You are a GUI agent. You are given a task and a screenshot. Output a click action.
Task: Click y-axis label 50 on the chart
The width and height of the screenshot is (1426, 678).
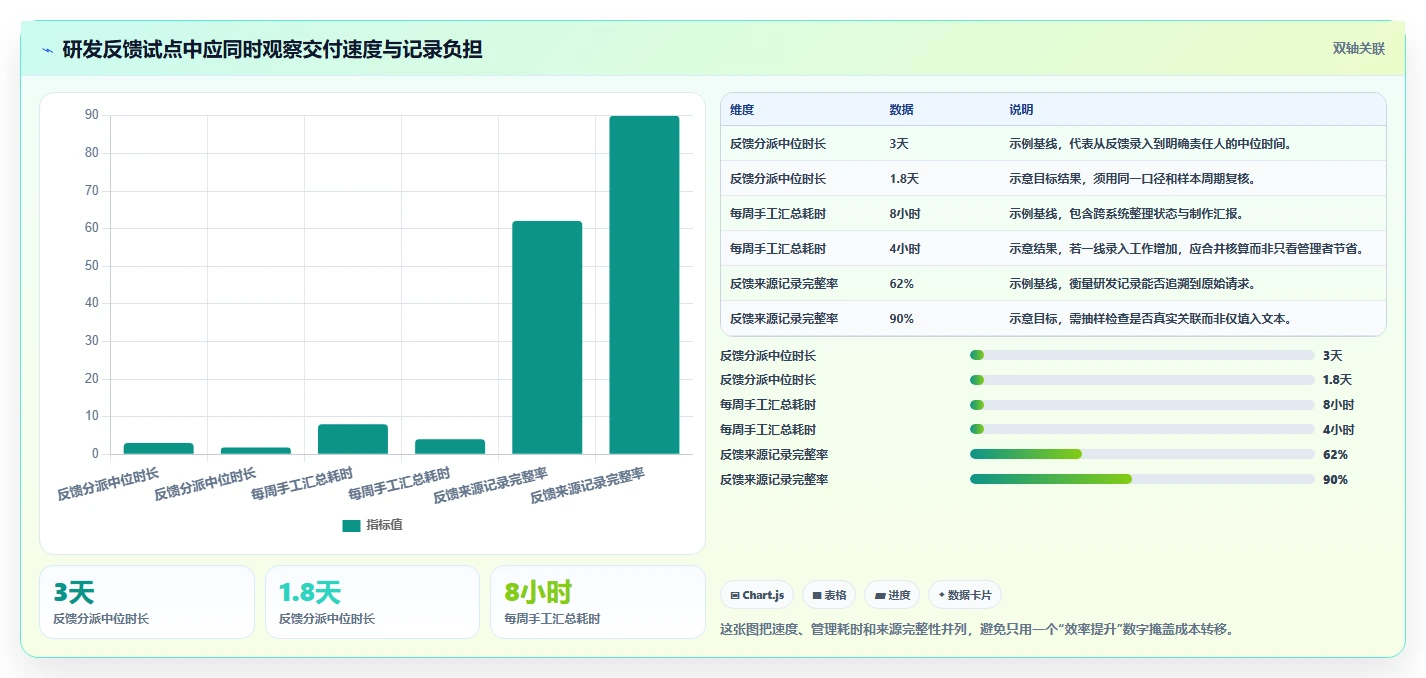(x=92, y=266)
